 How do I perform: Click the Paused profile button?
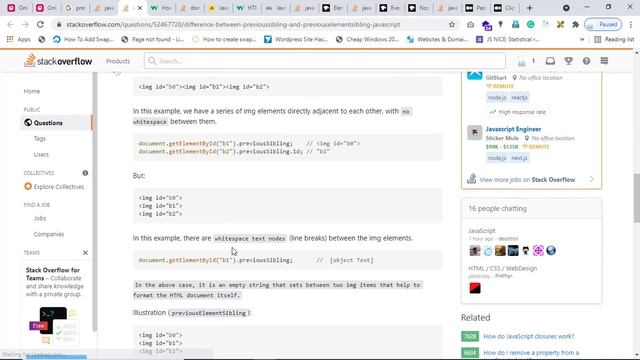point(603,24)
